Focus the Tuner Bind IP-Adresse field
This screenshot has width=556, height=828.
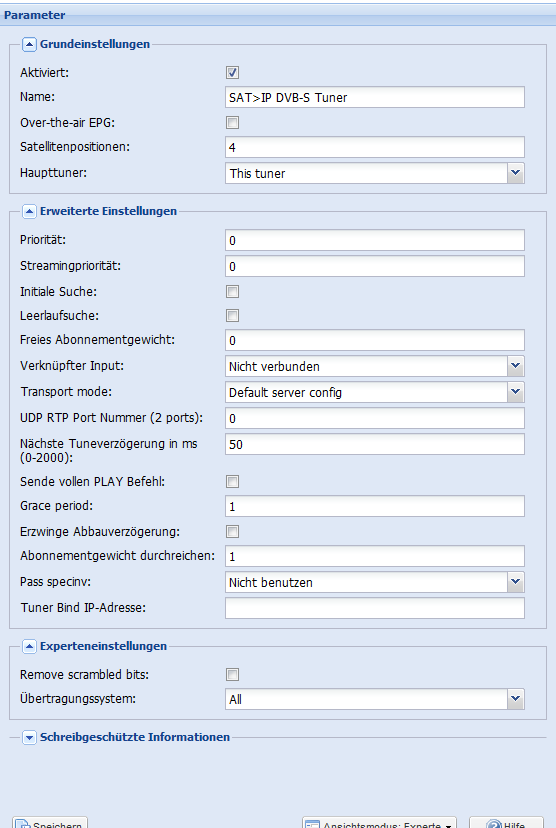pos(375,608)
